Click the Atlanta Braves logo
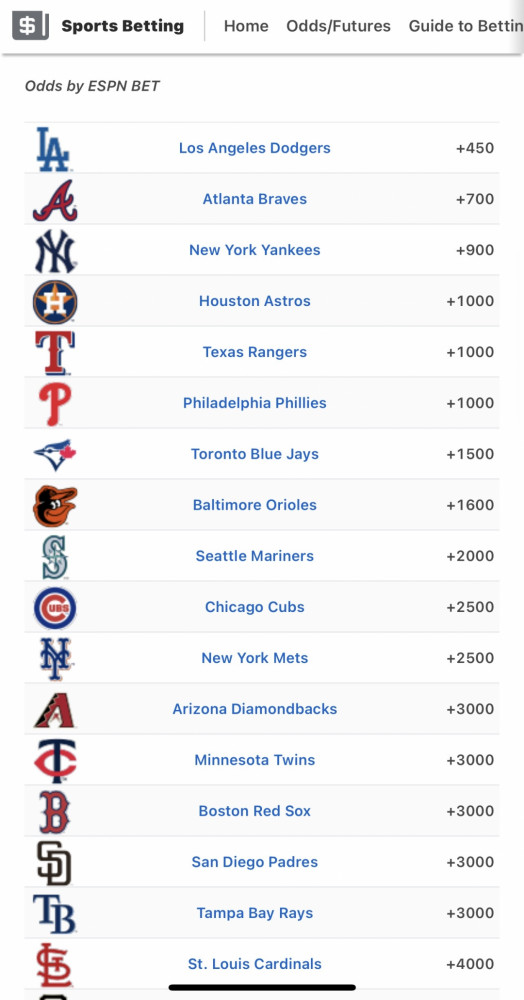524x1000 pixels. [x=55, y=200]
